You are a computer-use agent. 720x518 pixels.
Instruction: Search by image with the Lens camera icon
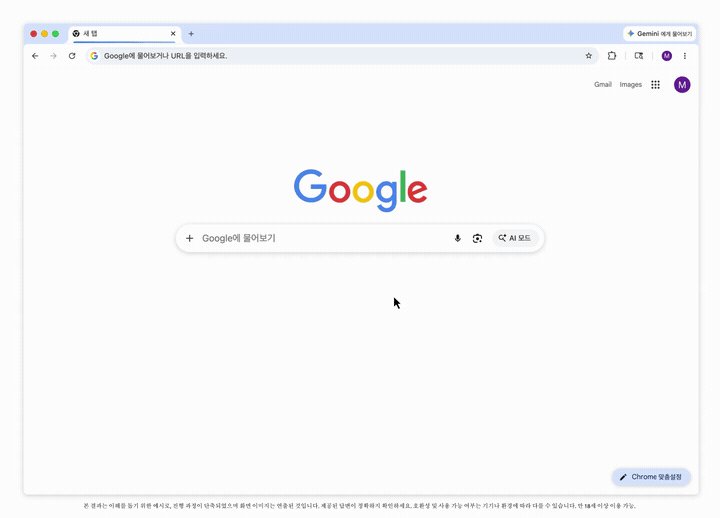point(478,238)
